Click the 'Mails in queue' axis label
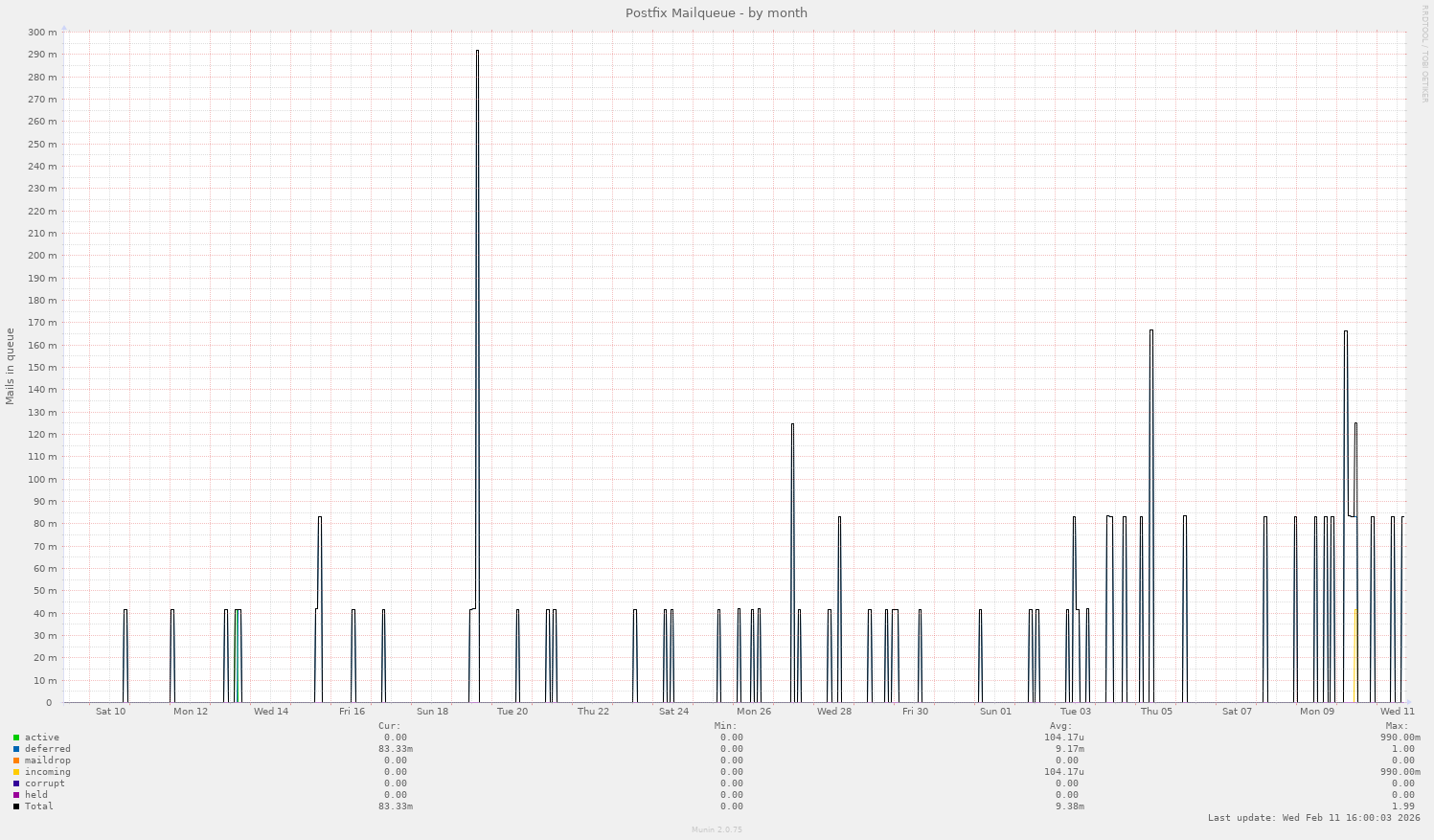Image resolution: width=1434 pixels, height=840 pixels. click(10, 364)
